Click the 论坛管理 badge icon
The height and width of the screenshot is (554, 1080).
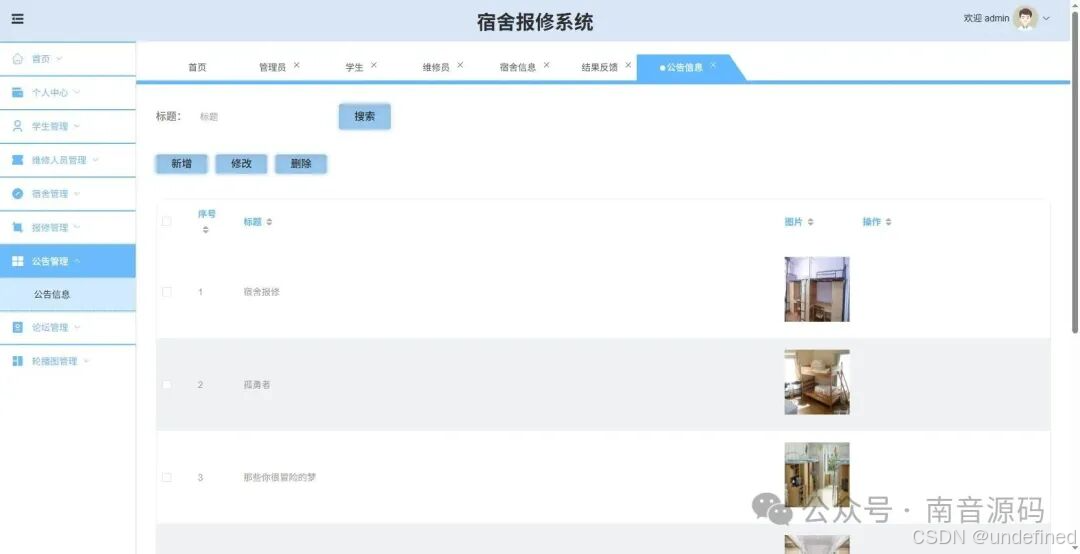pyautogui.click(x=18, y=327)
